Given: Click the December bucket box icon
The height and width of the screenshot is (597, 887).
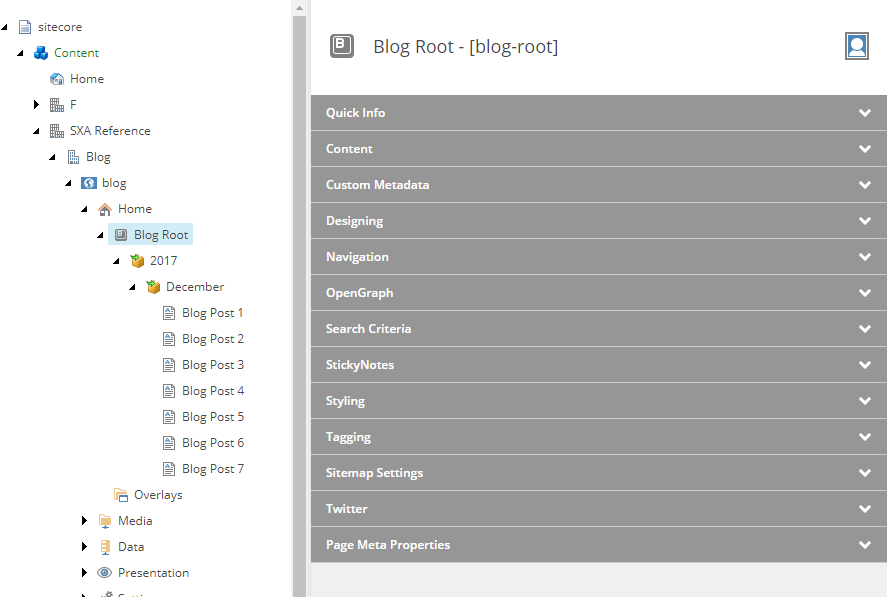Looking at the screenshot, I should [153, 287].
